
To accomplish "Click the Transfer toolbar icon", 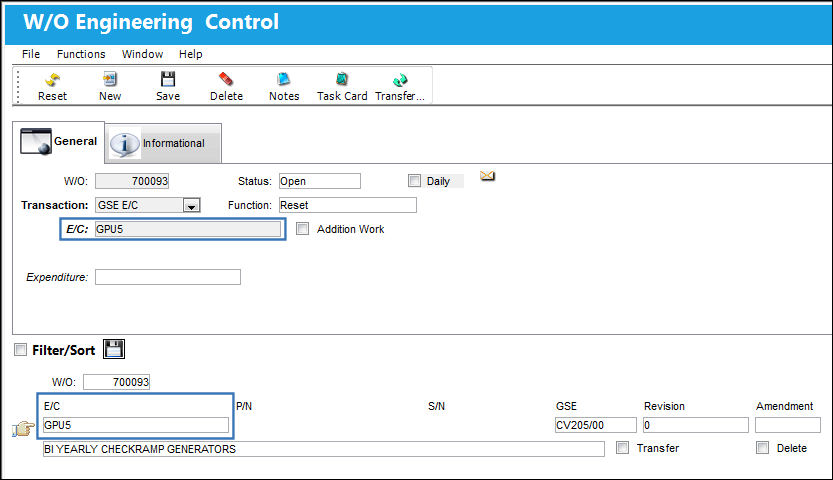I will coord(400,80).
